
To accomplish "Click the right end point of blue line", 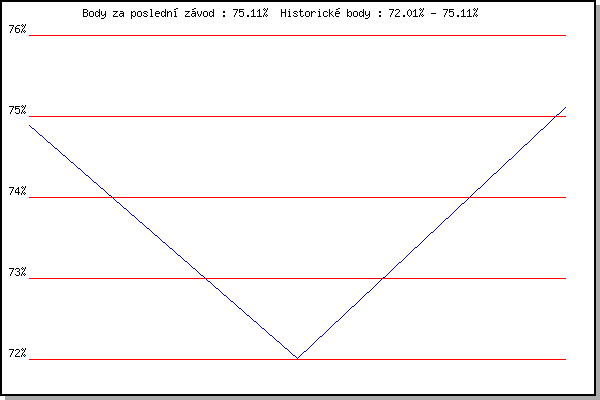I will [565, 107].
